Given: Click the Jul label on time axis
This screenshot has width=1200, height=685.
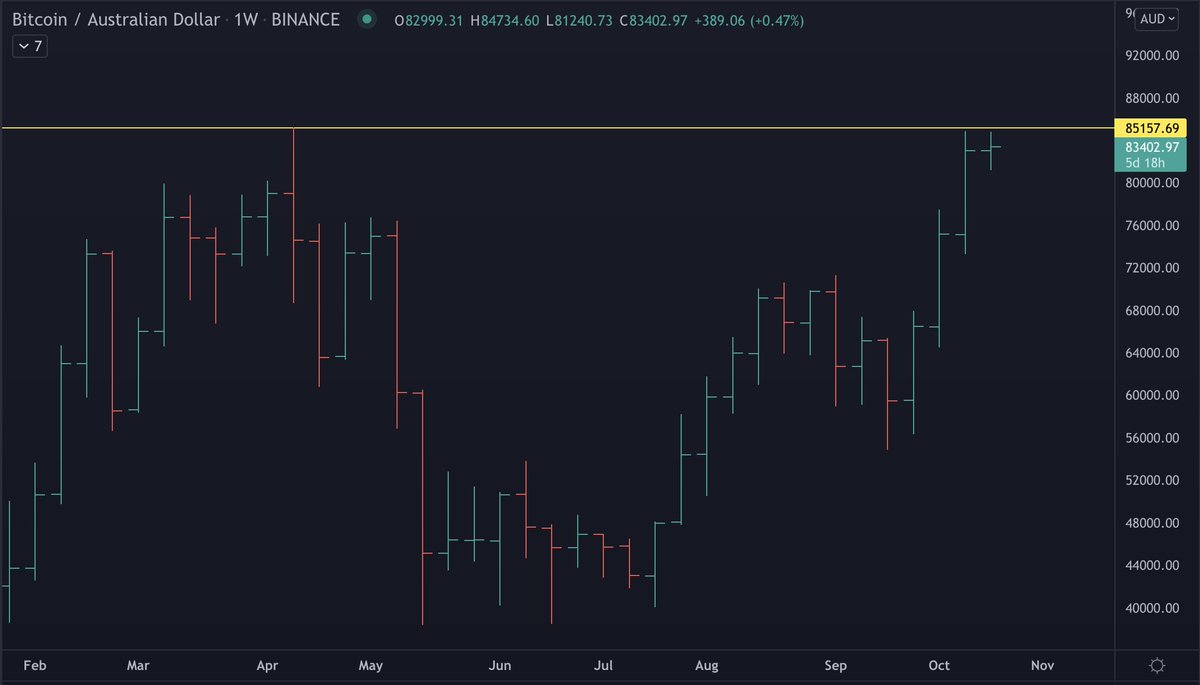Looking at the screenshot, I should [x=603, y=665].
